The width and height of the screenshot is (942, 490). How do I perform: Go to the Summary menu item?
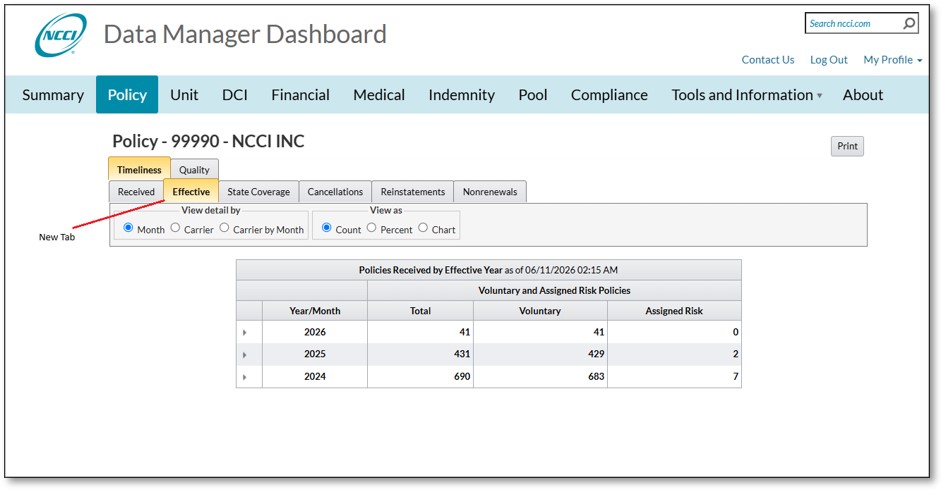tap(53, 95)
